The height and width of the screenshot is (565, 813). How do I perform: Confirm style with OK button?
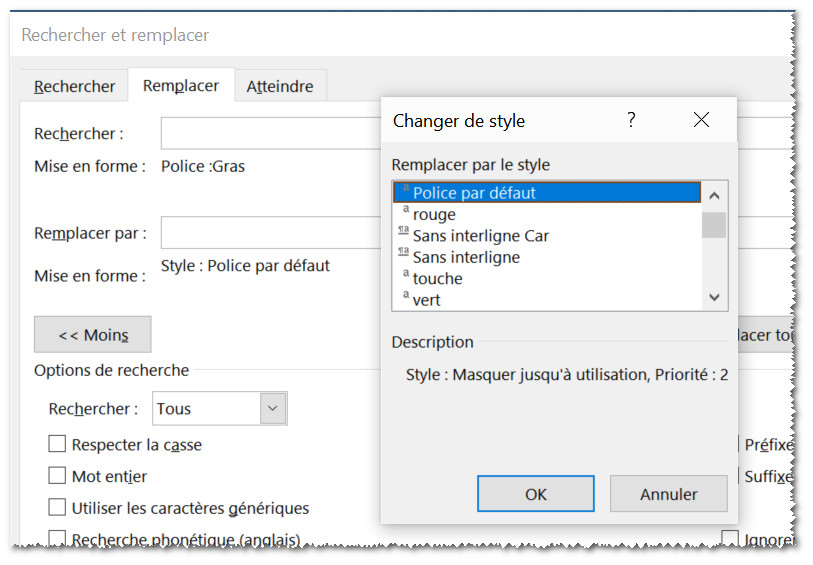point(536,494)
